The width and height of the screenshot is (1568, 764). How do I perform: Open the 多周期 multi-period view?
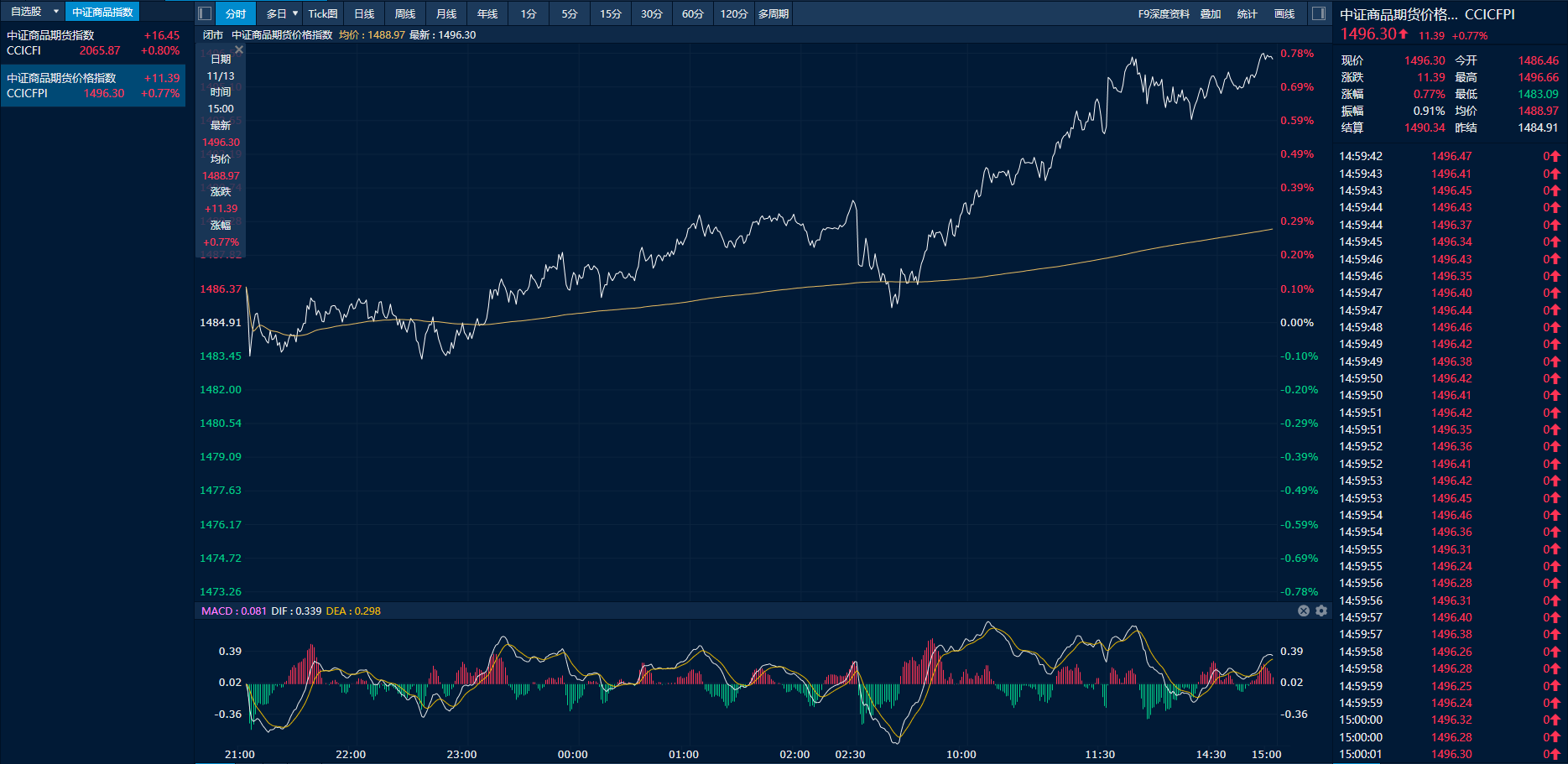(773, 13)
